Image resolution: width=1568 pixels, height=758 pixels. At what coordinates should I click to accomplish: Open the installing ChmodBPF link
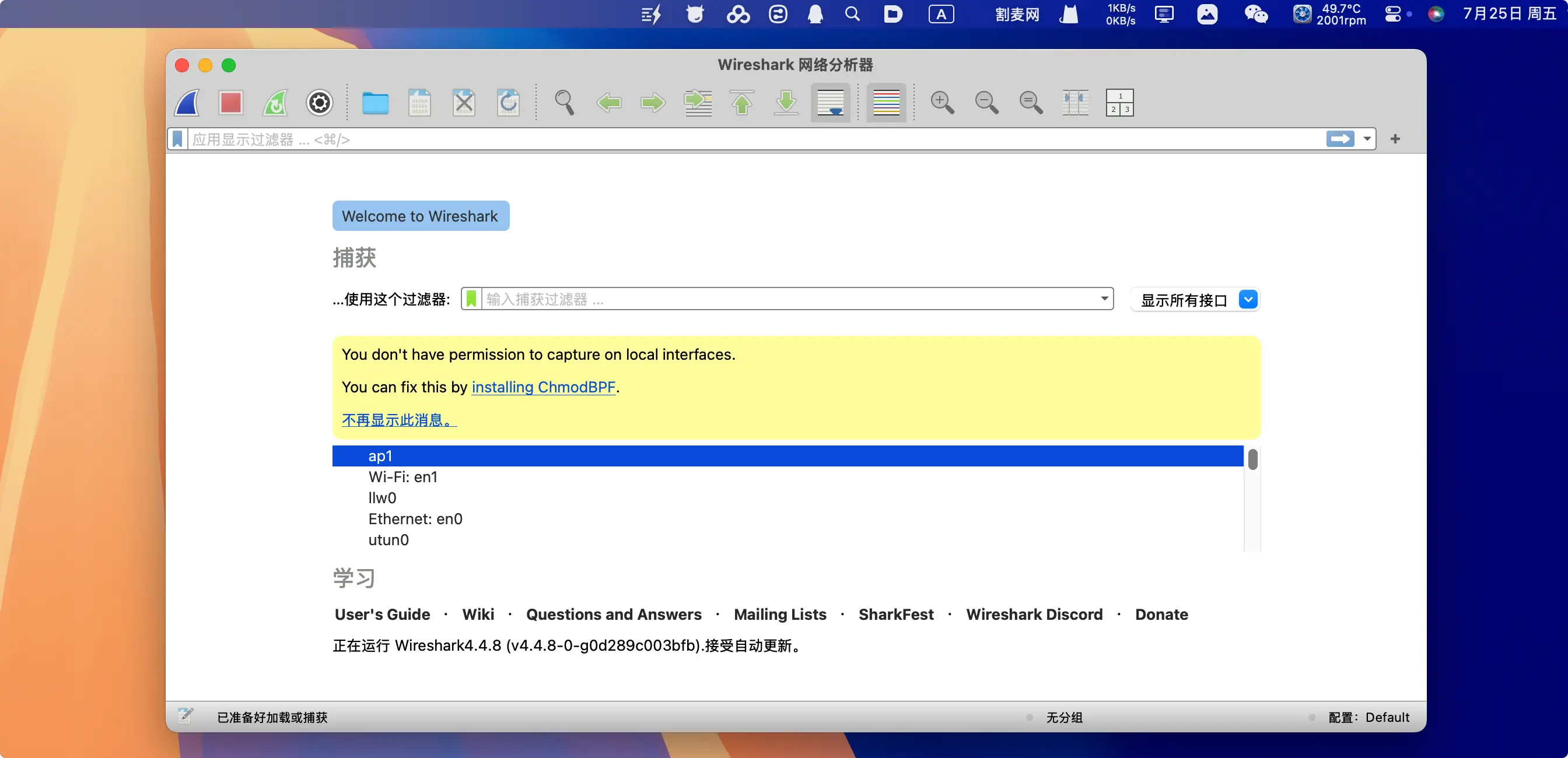click(x=543, y=387)
